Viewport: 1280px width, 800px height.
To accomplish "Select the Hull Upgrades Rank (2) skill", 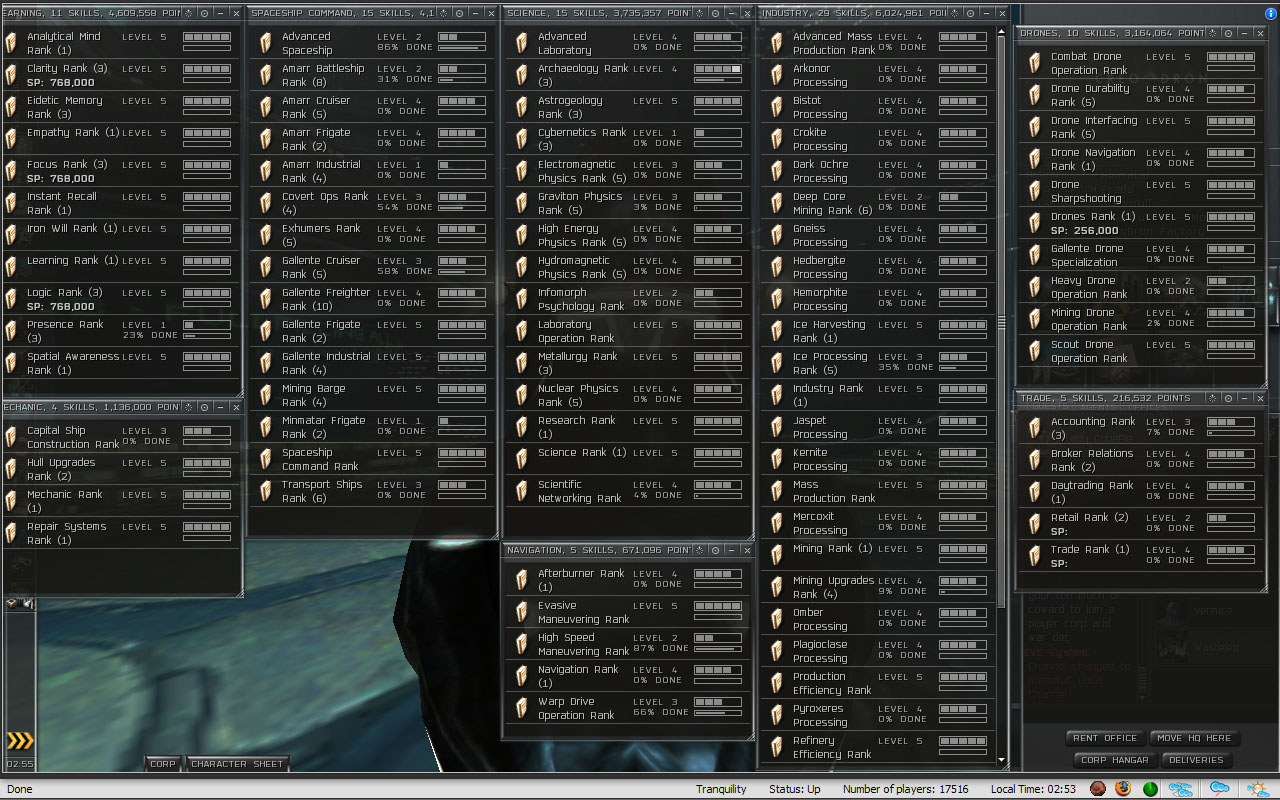I will (x=121, y=469).
